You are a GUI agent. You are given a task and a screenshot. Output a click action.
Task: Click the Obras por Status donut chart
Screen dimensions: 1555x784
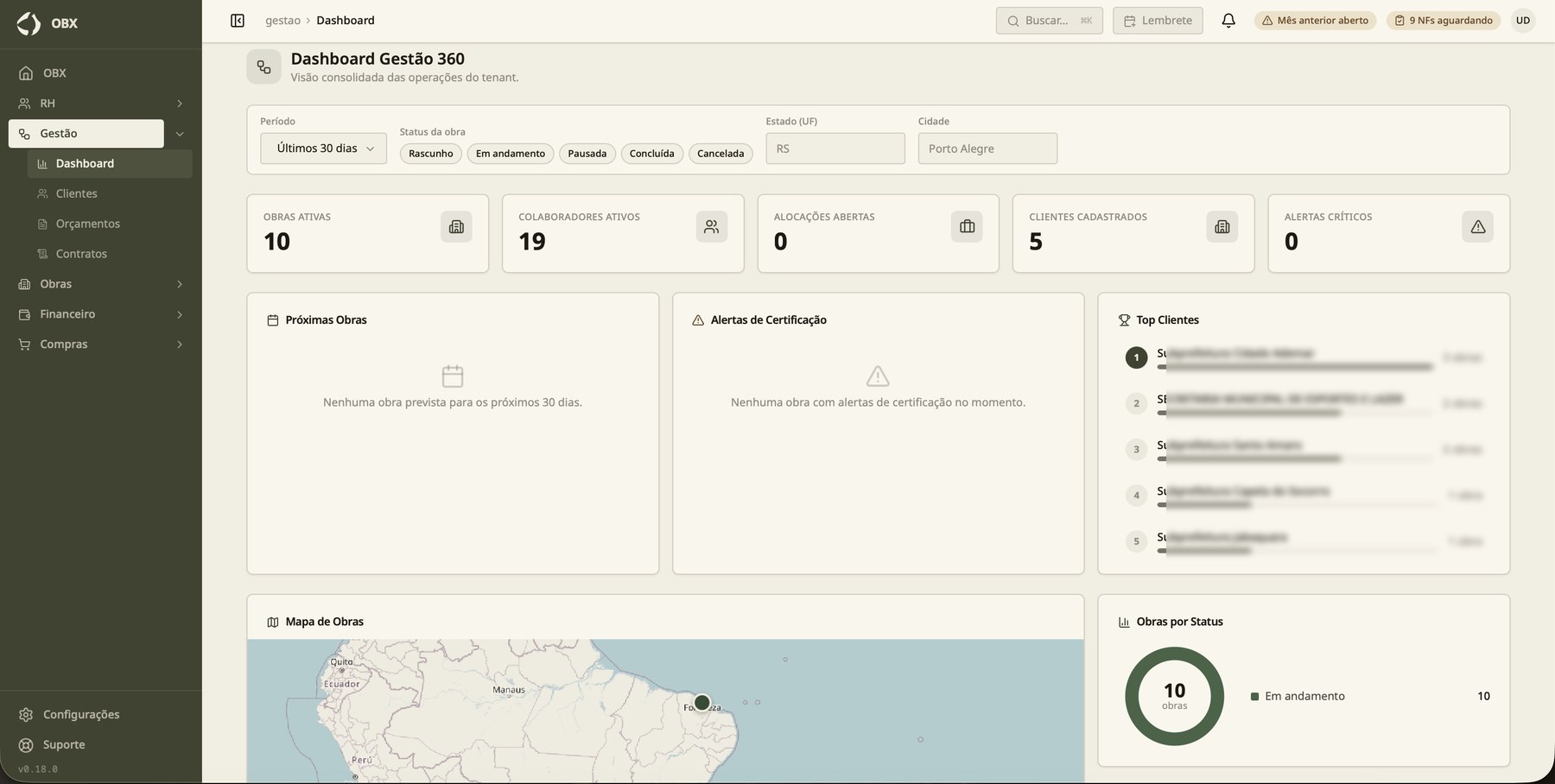tap(1174, 696)
